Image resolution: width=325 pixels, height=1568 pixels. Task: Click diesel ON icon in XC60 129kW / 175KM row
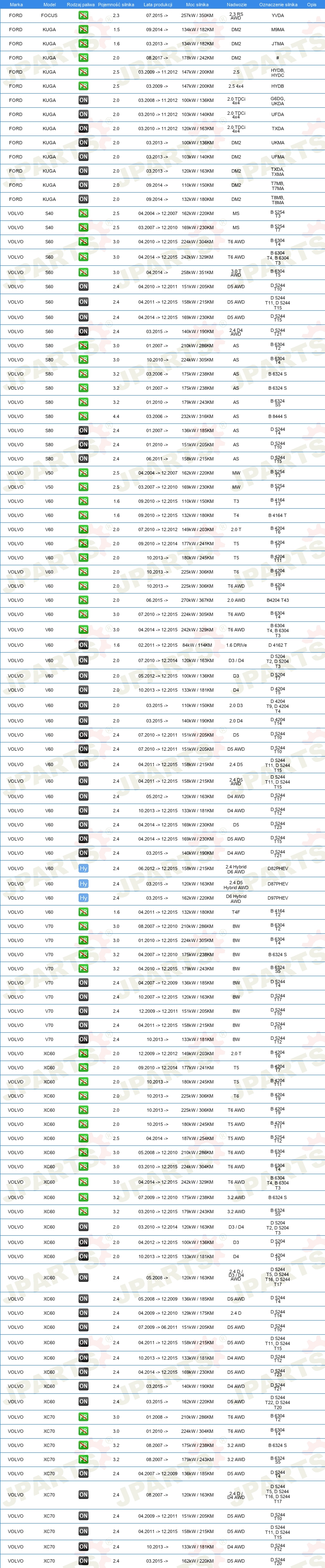coord(84,1313)
